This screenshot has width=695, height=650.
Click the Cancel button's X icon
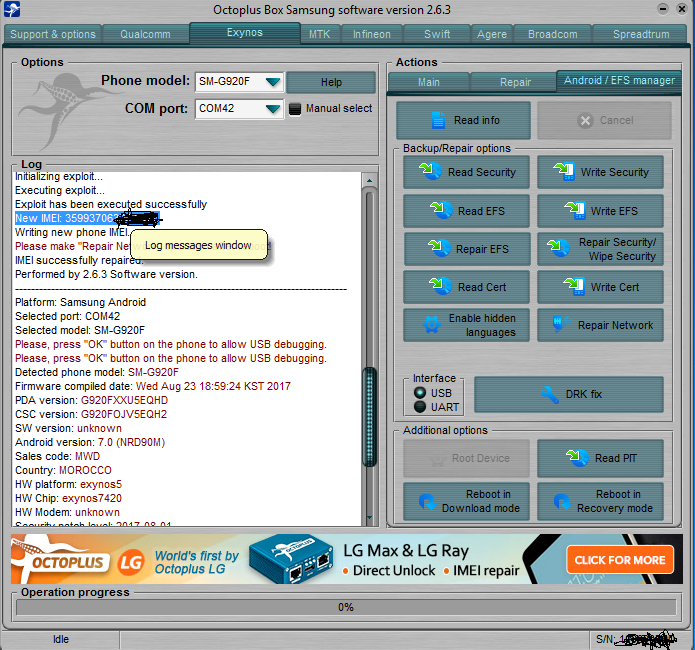585,121
